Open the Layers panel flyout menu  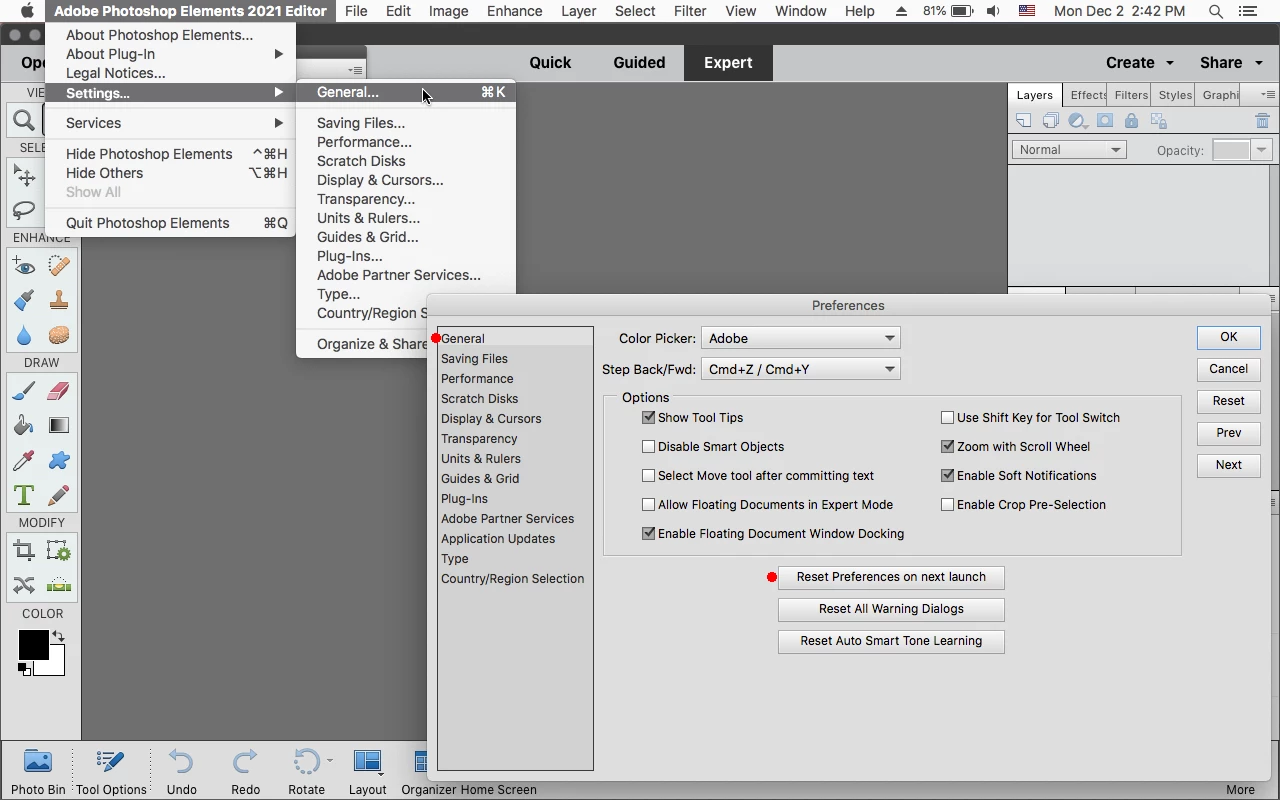pos(1267,95)
